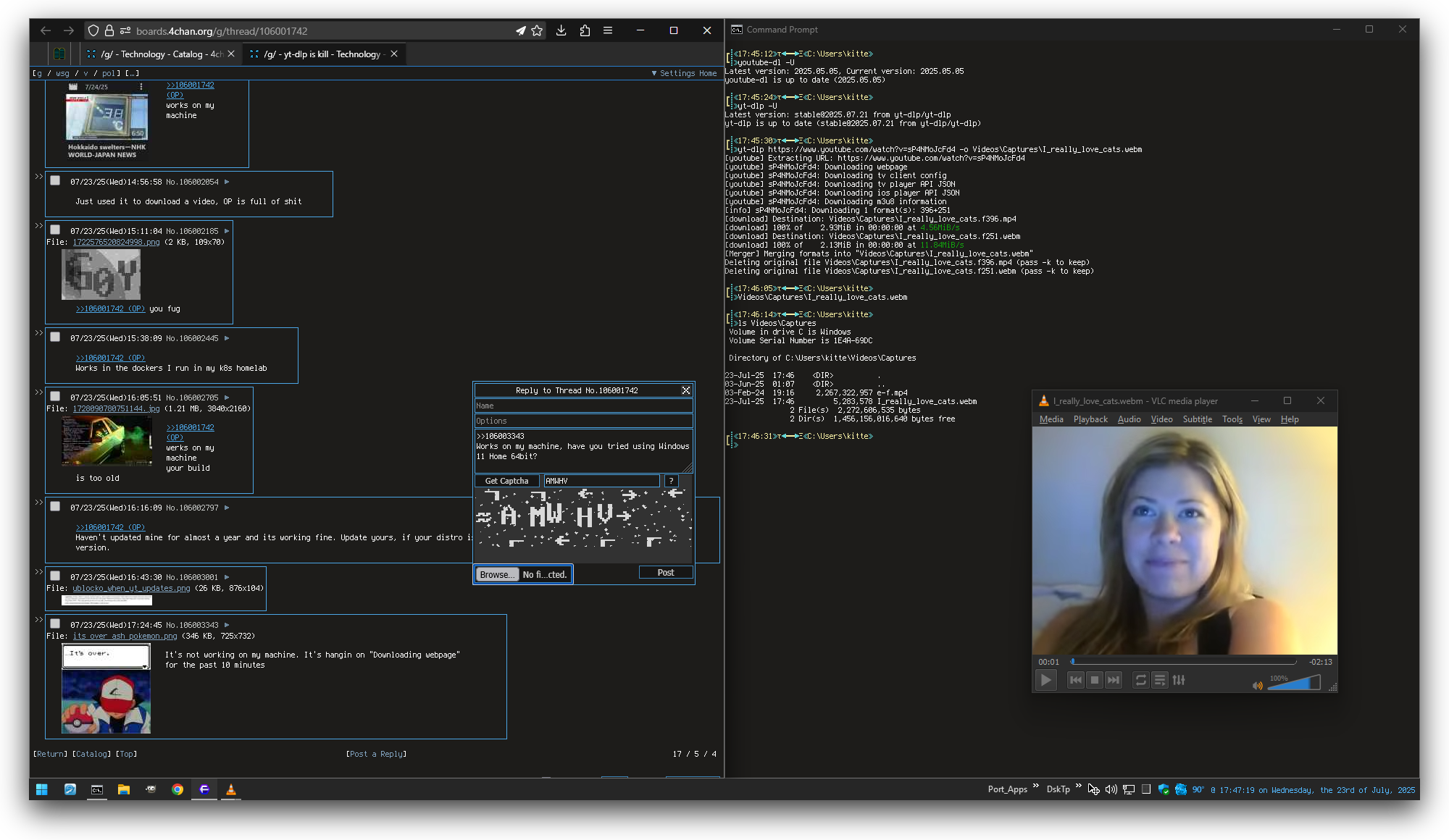This screenshot has width=1449, height=840.
Task: Open the View menu in VLC
Action: click(x=1261, y=419)
